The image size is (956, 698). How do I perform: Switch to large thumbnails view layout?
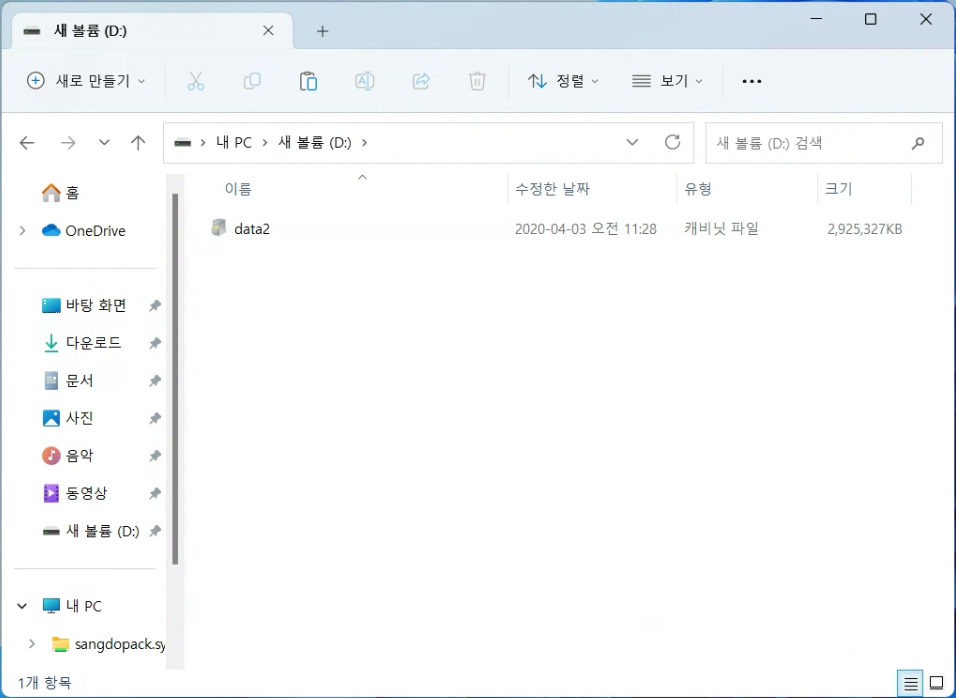tap(937, 684)
